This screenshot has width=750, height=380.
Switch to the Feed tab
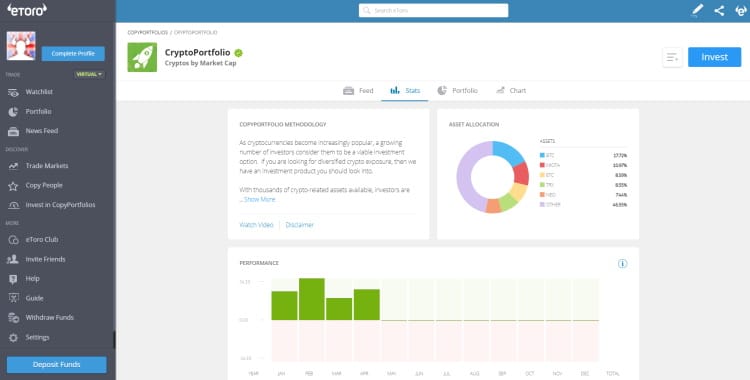(x=358, y=90)
